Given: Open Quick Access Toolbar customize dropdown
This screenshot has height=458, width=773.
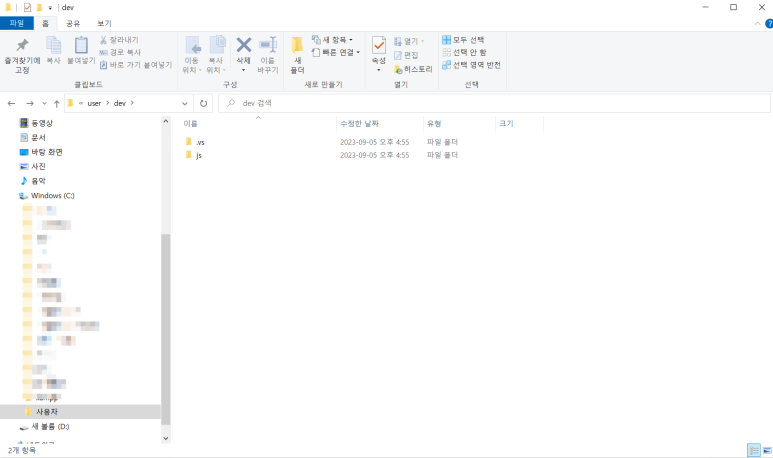Looking at the screenshot, I should click(50, 8).
